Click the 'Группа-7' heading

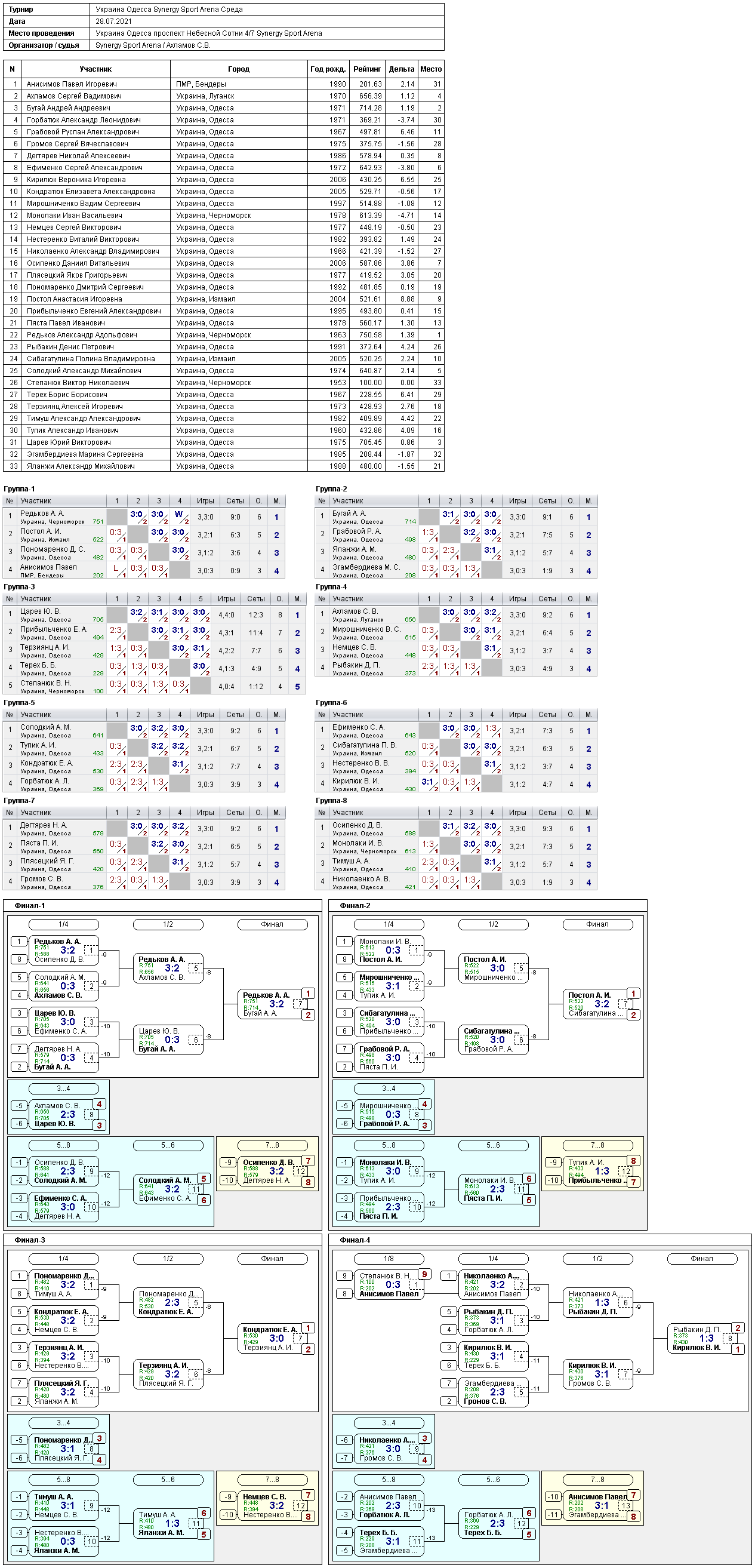tap(19, 801)
